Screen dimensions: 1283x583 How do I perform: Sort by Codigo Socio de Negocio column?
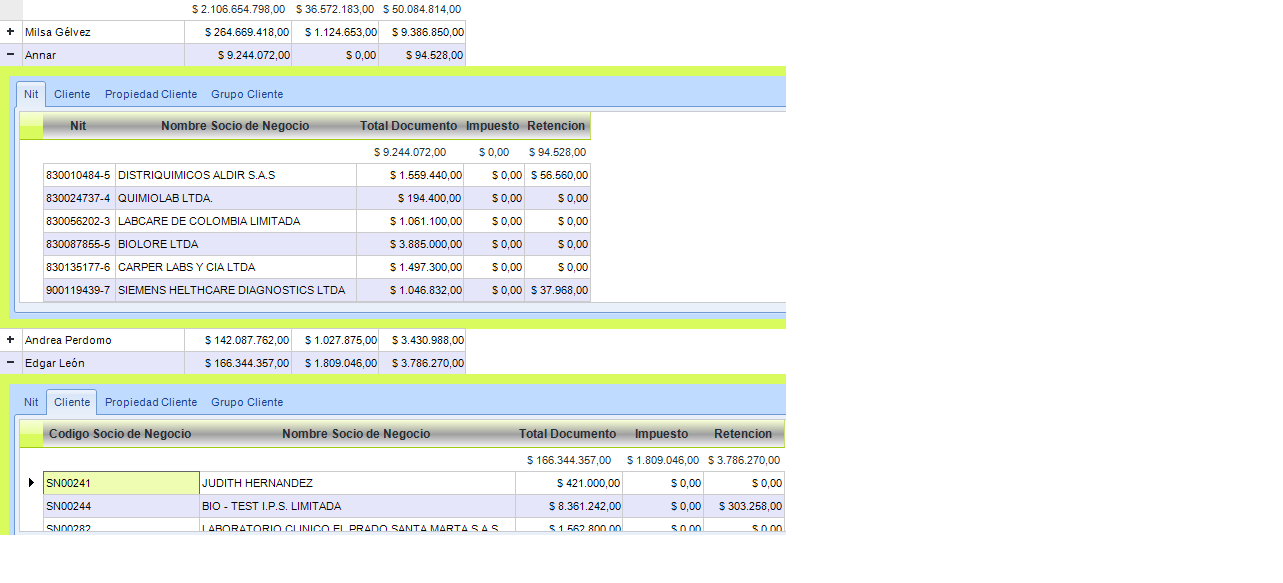(120, 434)
